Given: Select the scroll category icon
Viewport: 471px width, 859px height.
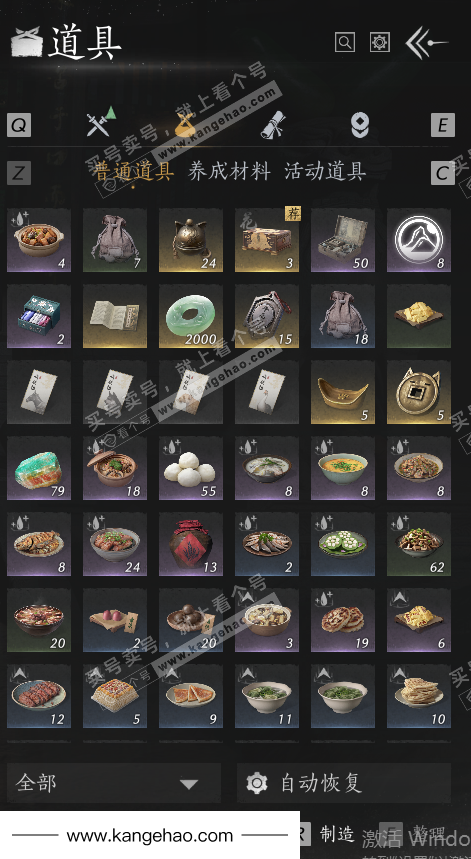Looking at the screenshot, I should 273,124.
